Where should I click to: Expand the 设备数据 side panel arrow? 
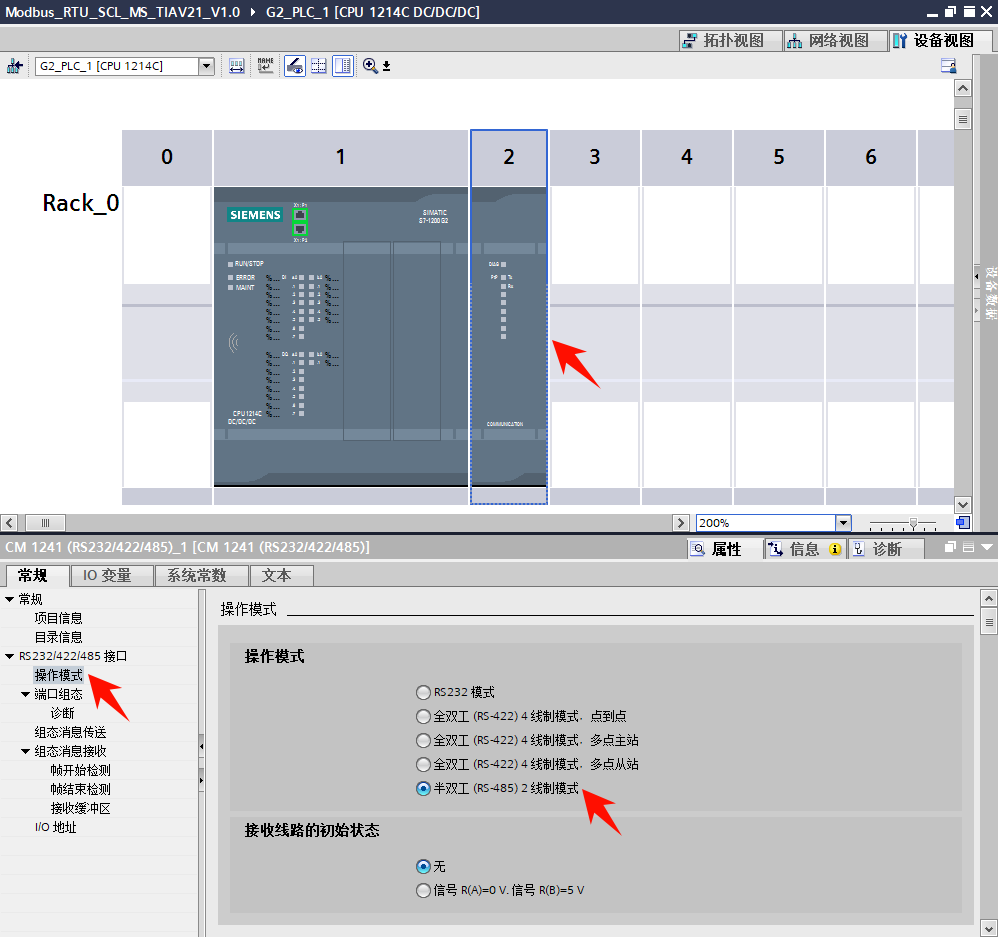click(977, 276)
